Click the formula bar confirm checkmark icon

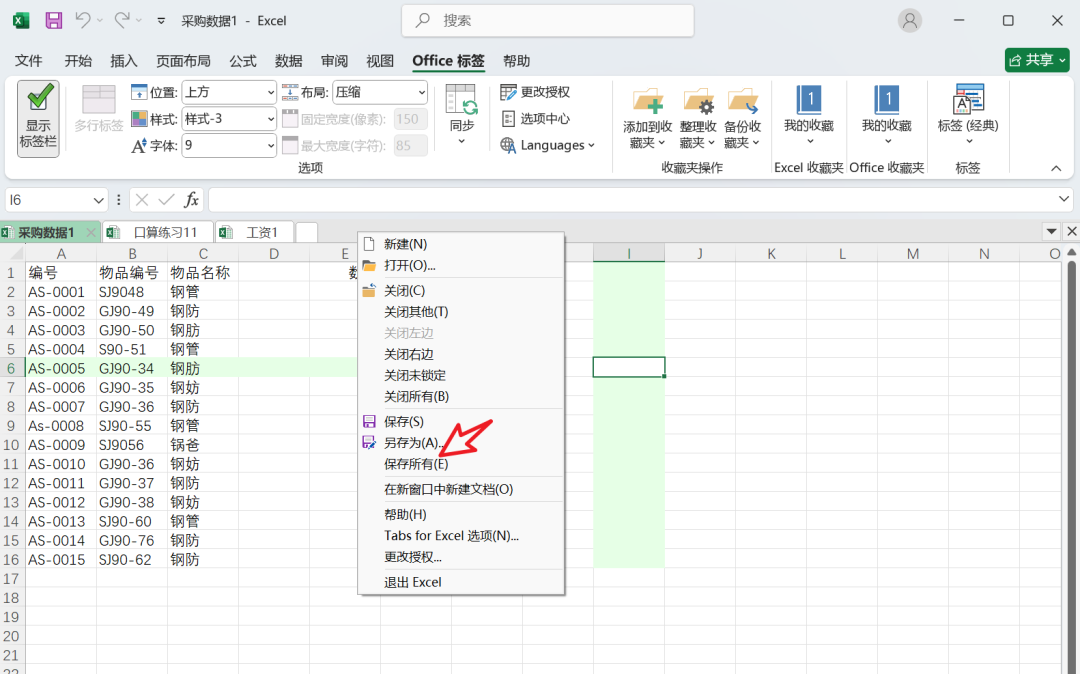click(x=166, y=200)
